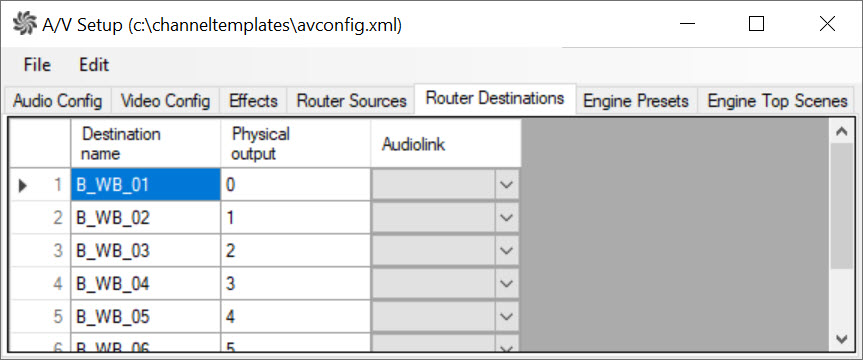Expand Audiolink dropdown for B_WB_01

pos(507,185)
